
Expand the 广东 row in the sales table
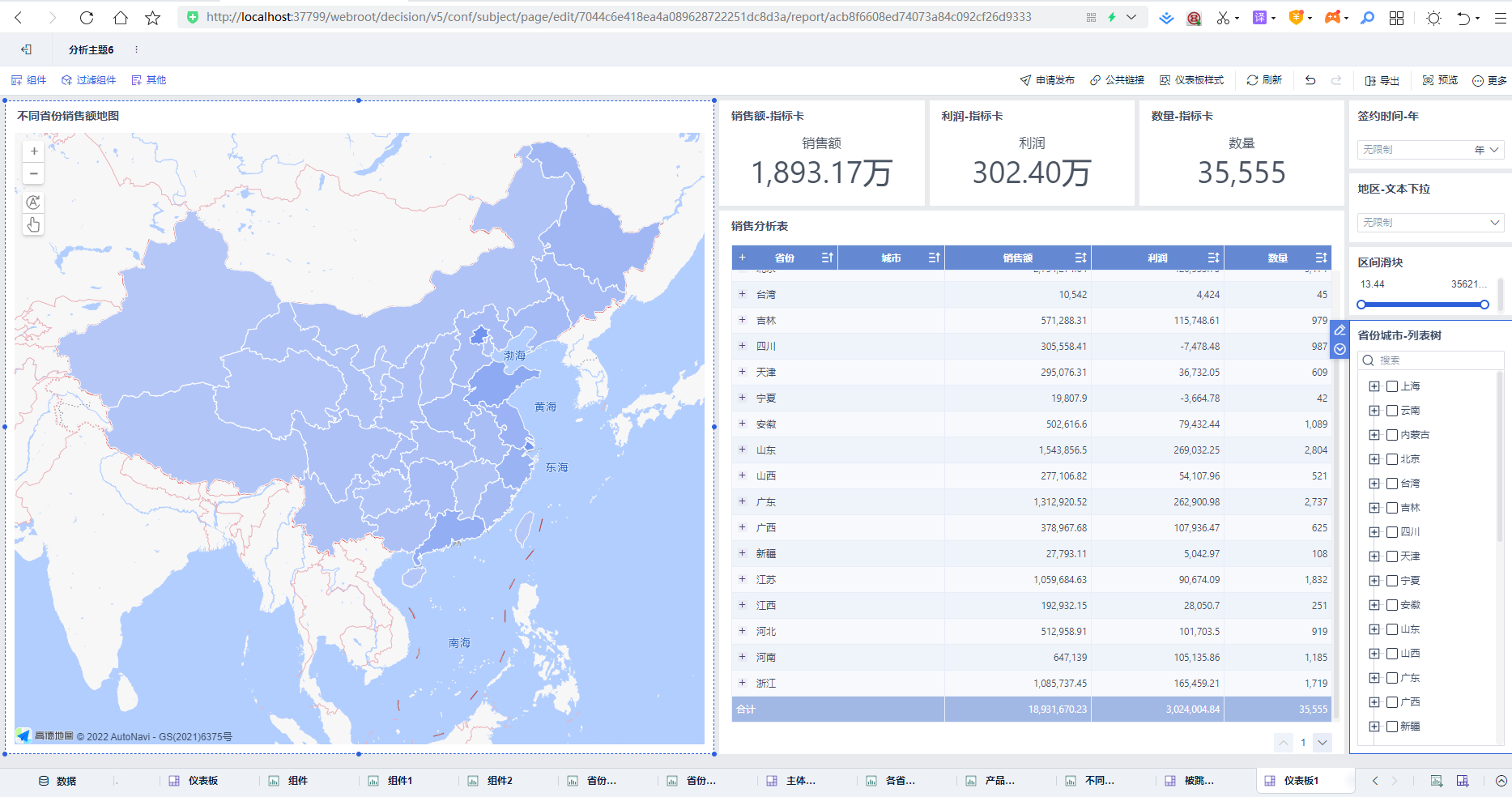(742, 501)
